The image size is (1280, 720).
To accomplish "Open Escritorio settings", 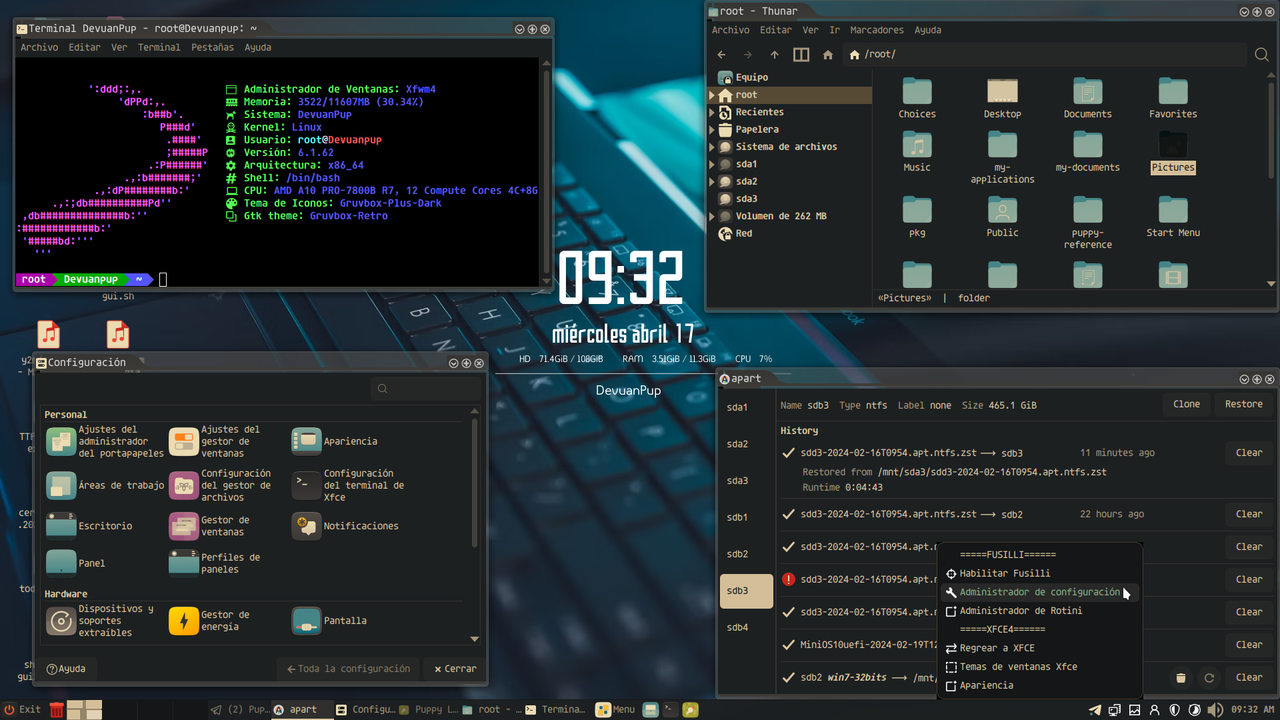I will [x=90, y=525].
